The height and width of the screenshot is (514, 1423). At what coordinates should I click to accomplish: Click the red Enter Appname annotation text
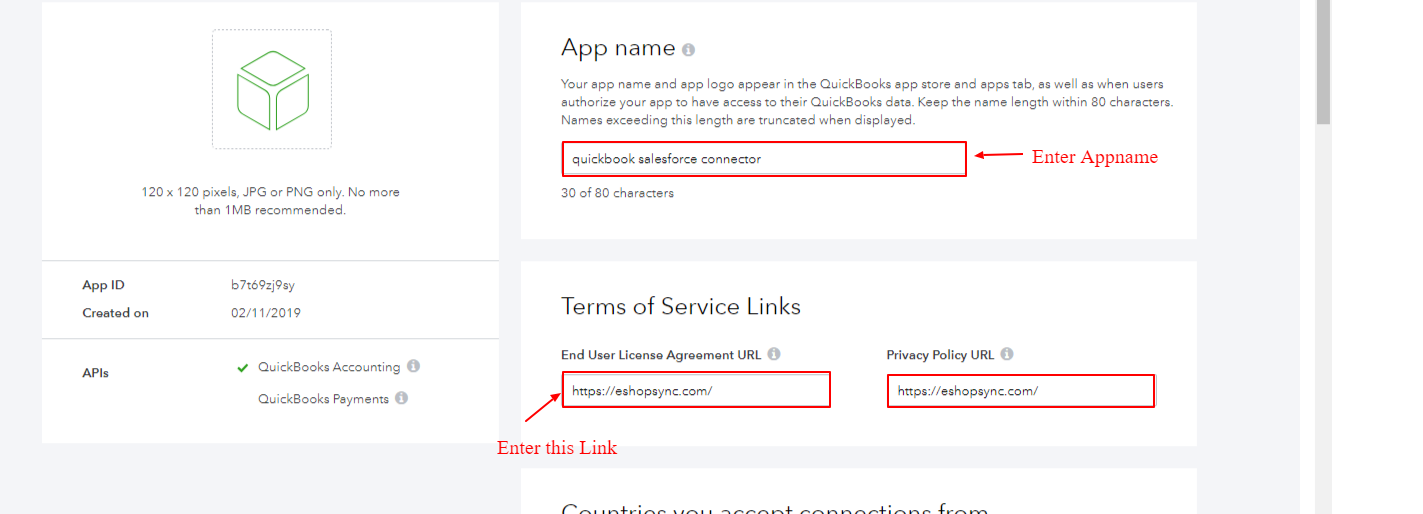(1094, 157)
